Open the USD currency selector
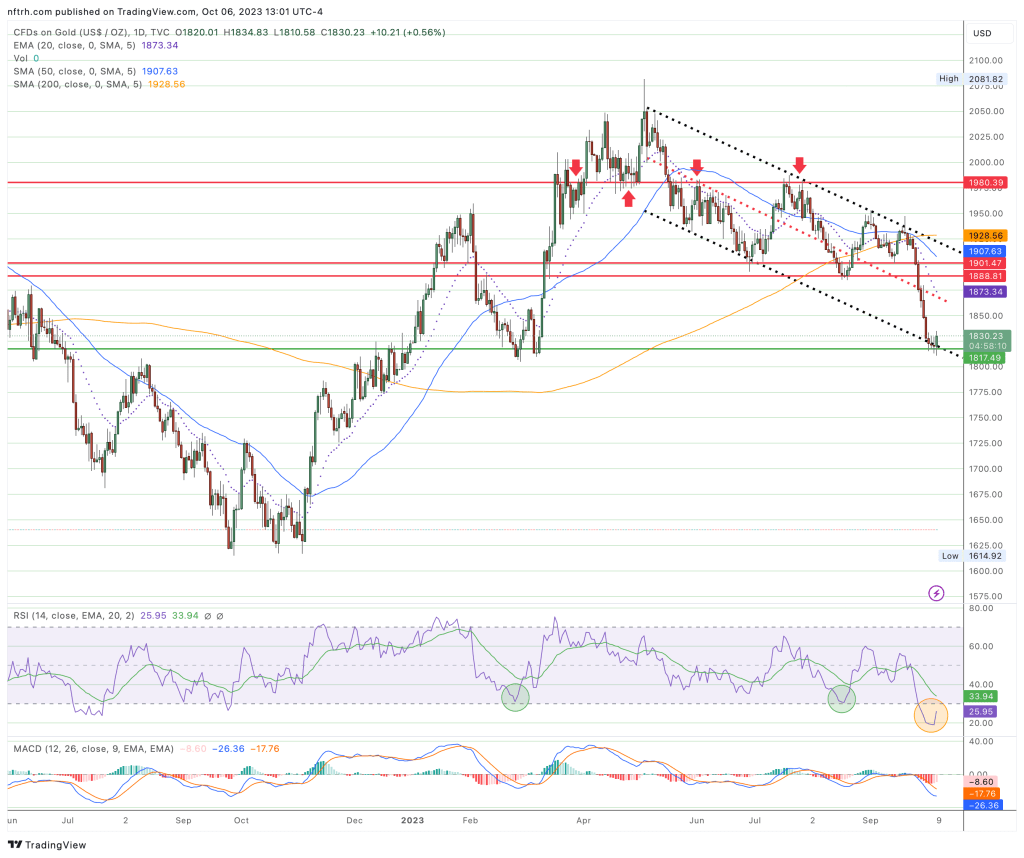Image resolution: width=1024 pixels, height=858 pixels. click(981, 33)
